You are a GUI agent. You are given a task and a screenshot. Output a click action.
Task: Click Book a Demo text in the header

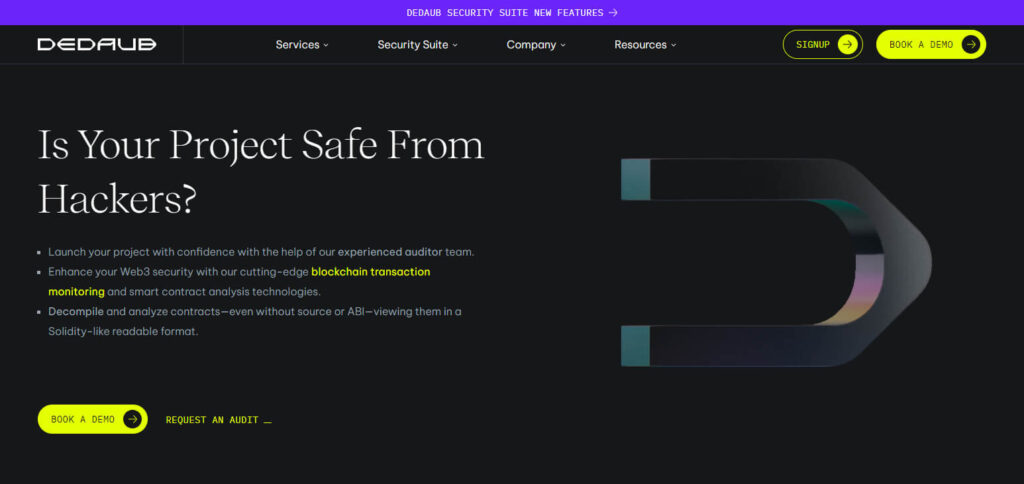pyautogui.click(x=921, y=44)
